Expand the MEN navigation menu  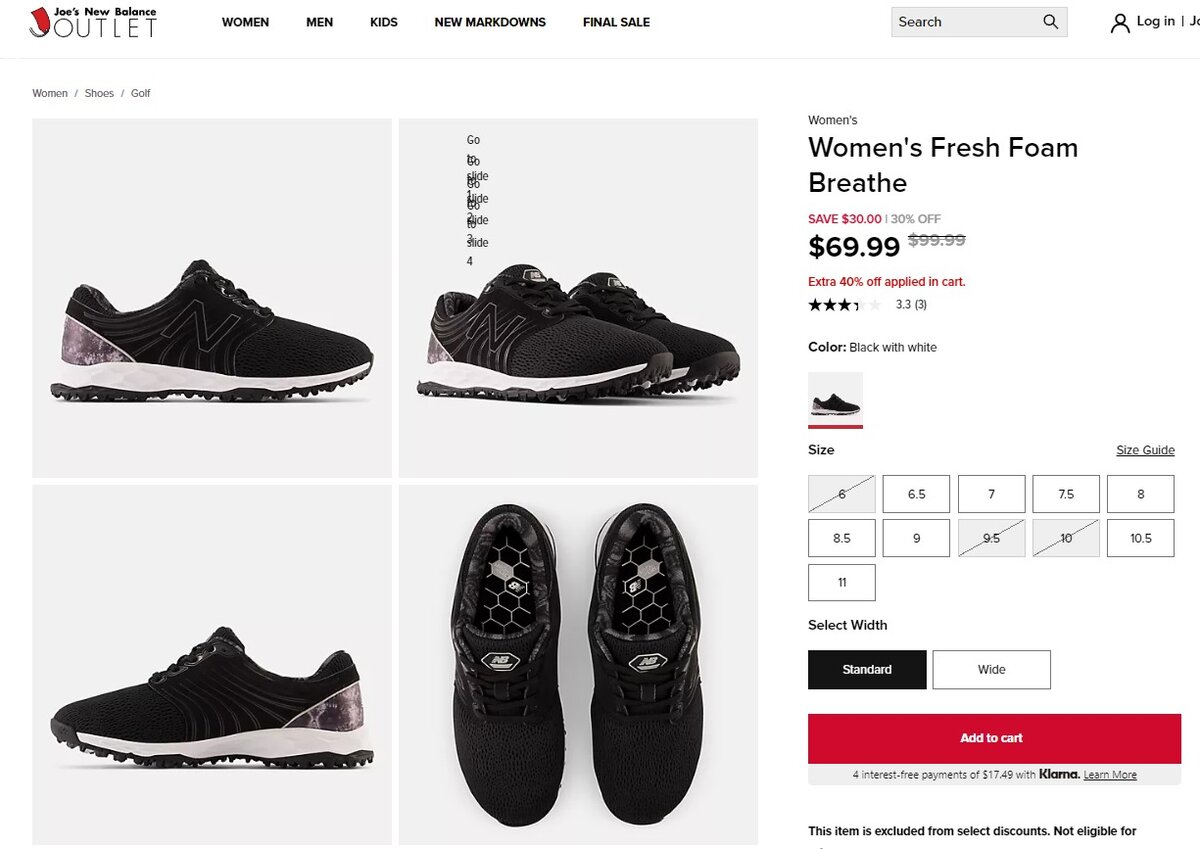(x=319, y=22)
